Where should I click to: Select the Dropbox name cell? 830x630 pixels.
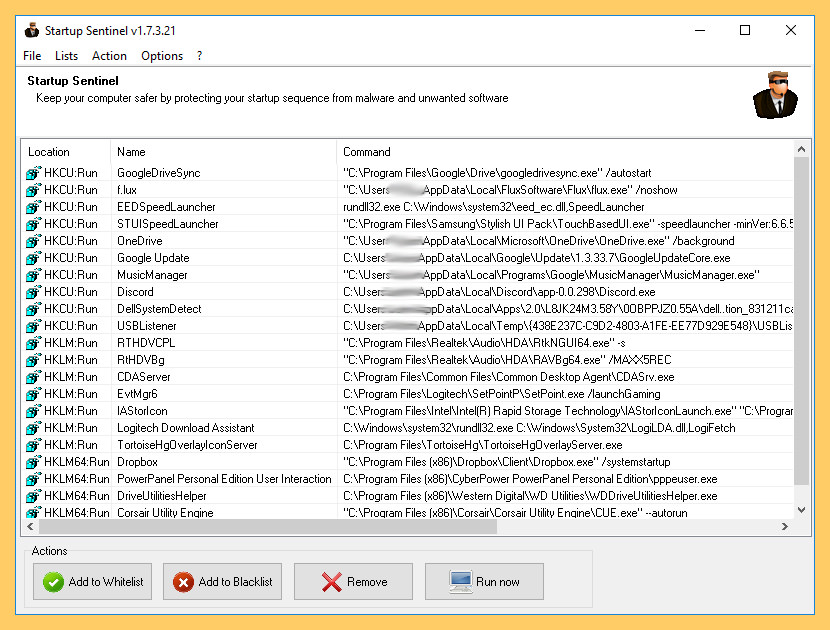point(138,462)
